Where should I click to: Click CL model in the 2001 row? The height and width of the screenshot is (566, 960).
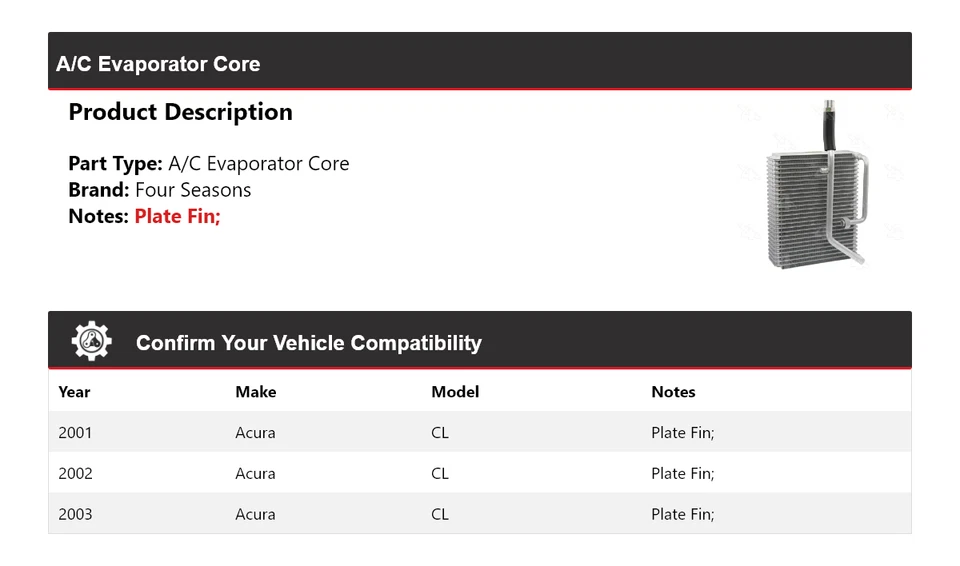(440, 433)
